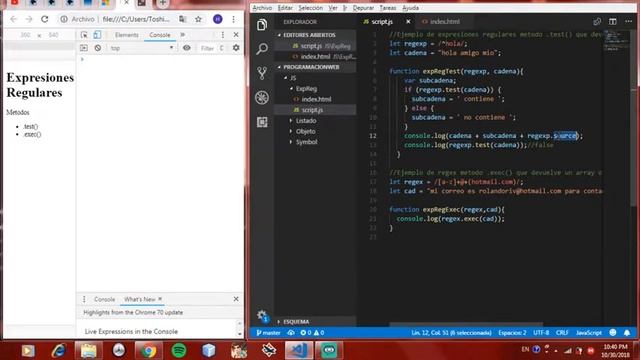Expand the ESQUEMA section
This screenshot has width=640, height=360.
(x=316, y=322)
